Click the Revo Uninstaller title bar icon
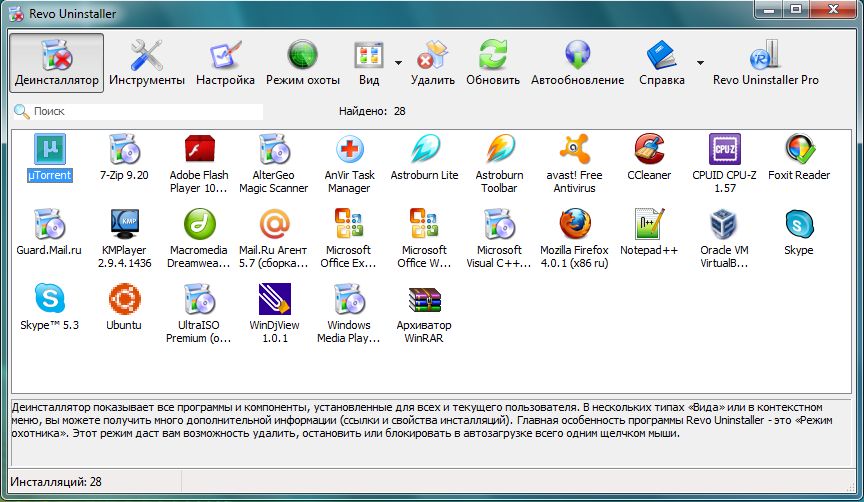Screen dimensions: 864x502 [x=17, y=14]
